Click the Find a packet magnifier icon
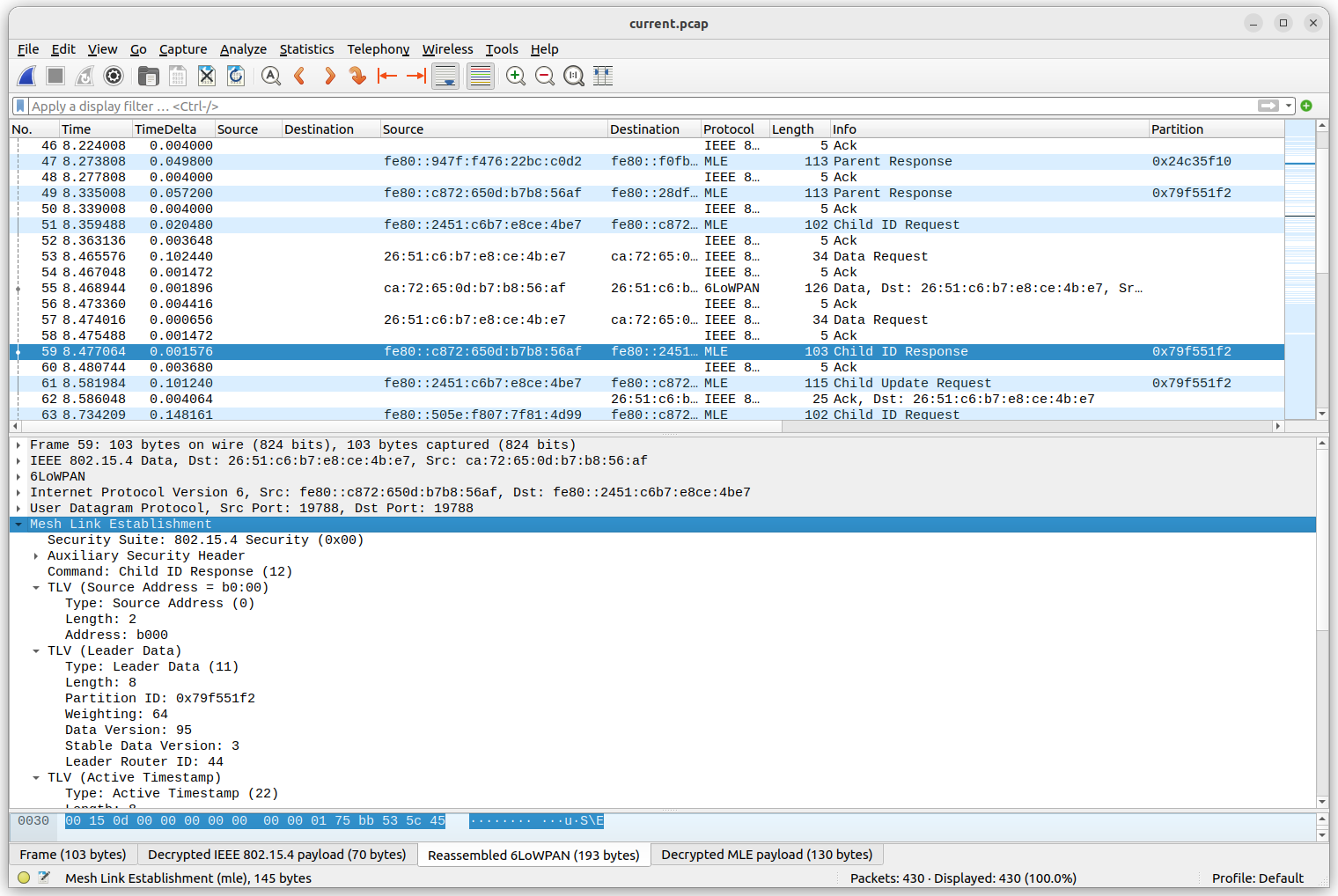1338x896 pixels. tap(270, 76)
